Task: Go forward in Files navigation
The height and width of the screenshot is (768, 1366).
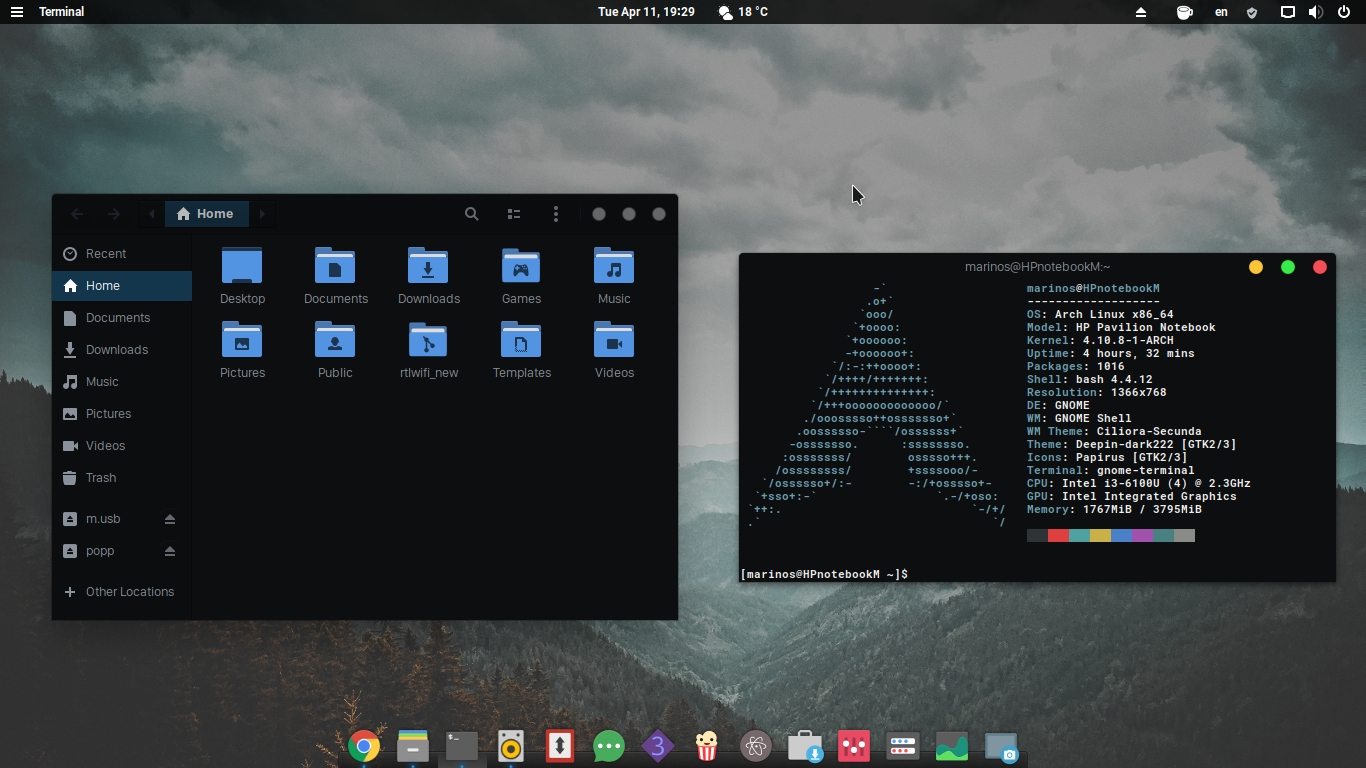Action: [114, 214]
